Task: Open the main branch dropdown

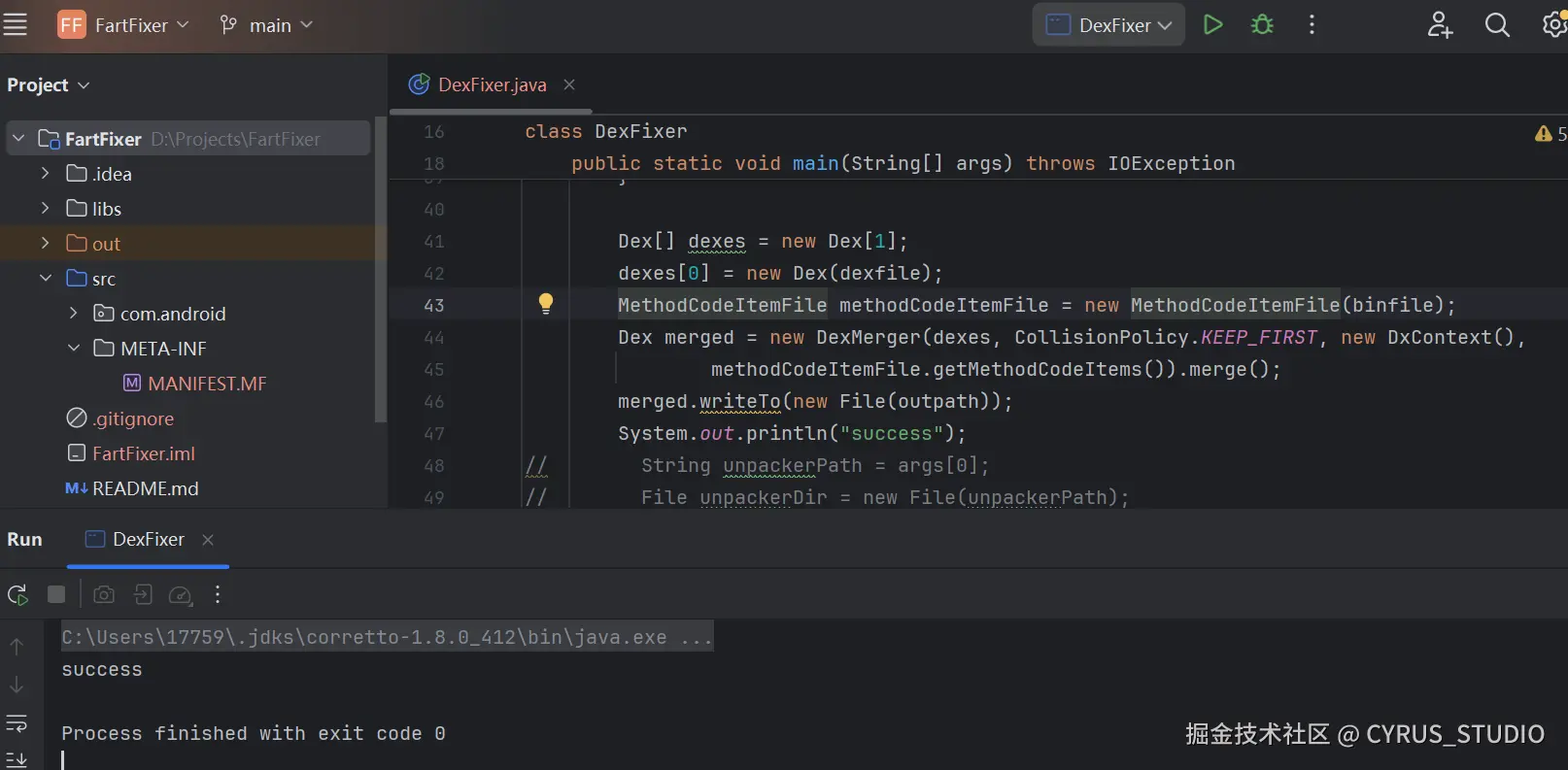Action: 266,25
